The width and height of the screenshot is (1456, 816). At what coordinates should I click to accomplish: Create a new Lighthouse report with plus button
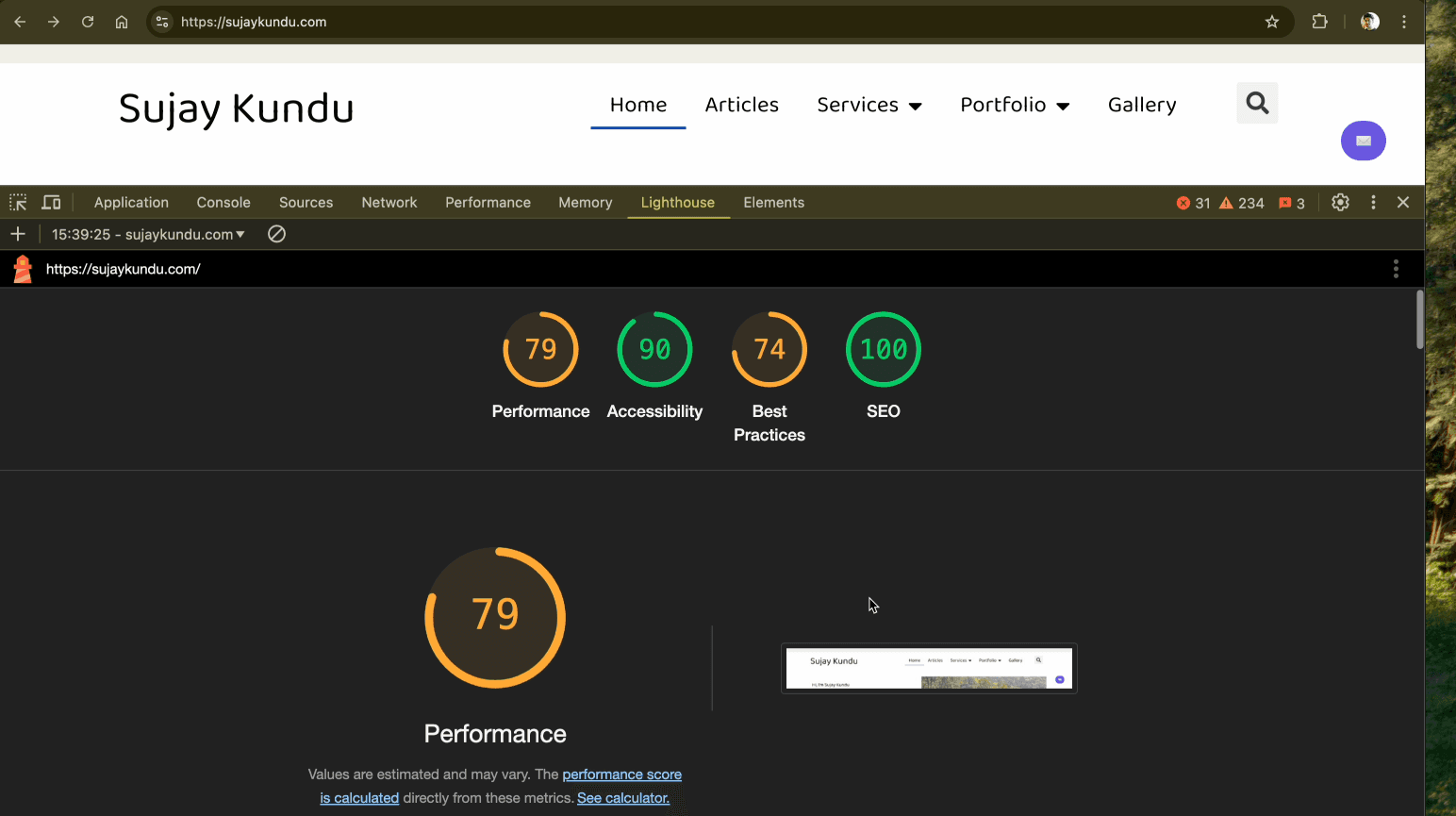click(18, 233)
